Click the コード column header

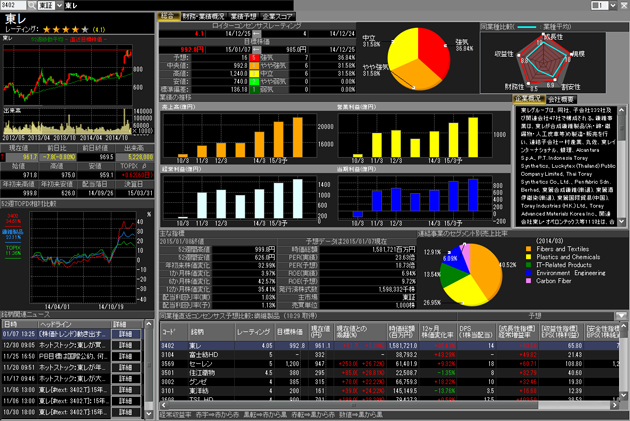(174, 332)
